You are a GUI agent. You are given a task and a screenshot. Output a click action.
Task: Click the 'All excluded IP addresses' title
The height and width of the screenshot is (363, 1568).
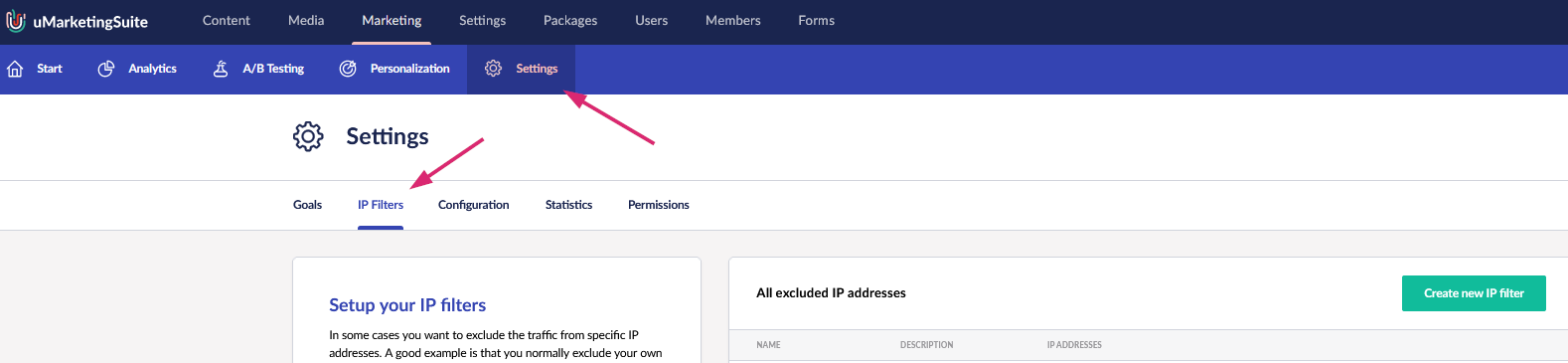pyautogui.click(x=831, y=293)
